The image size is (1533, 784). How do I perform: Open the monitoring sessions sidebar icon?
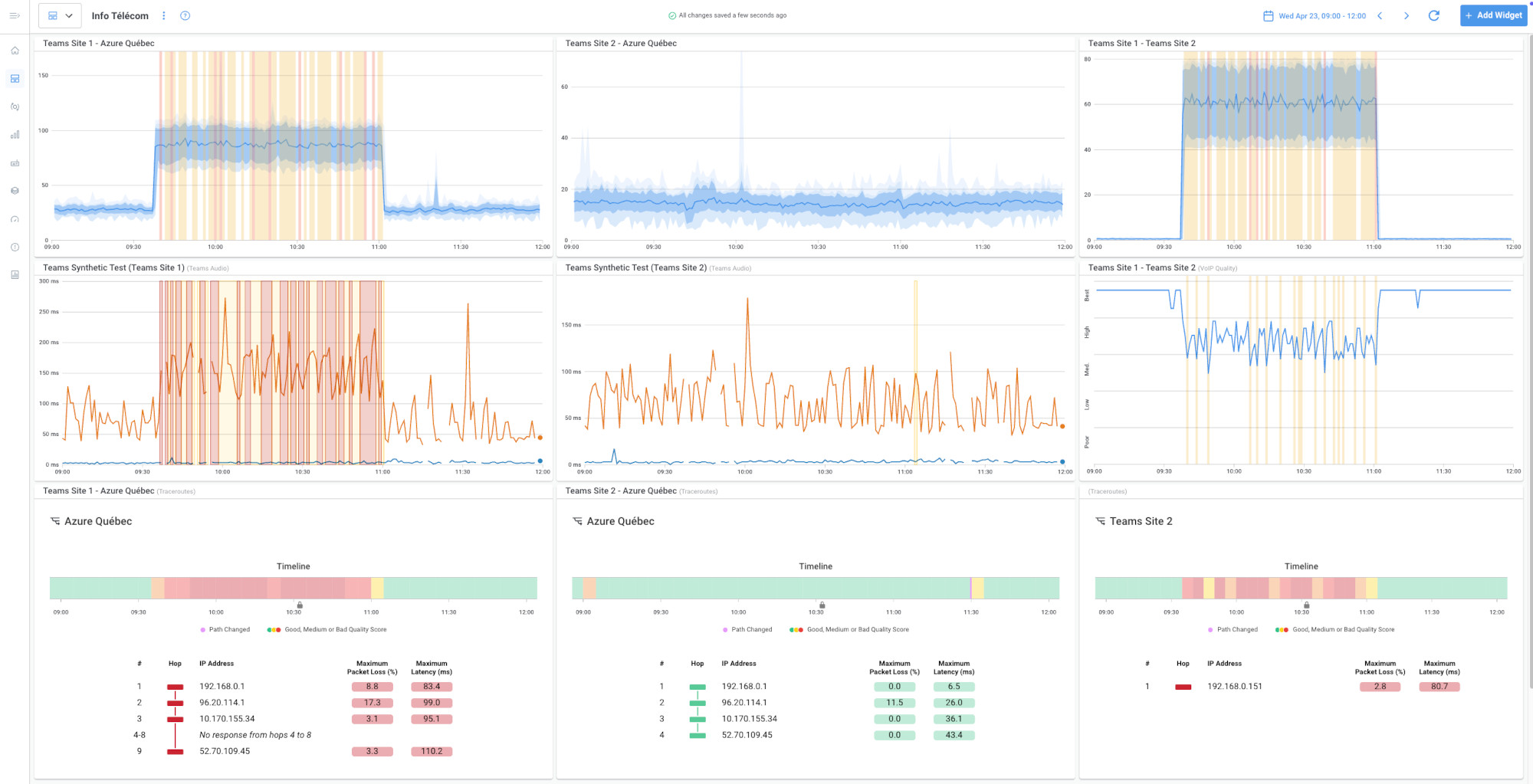coord(14,107)
